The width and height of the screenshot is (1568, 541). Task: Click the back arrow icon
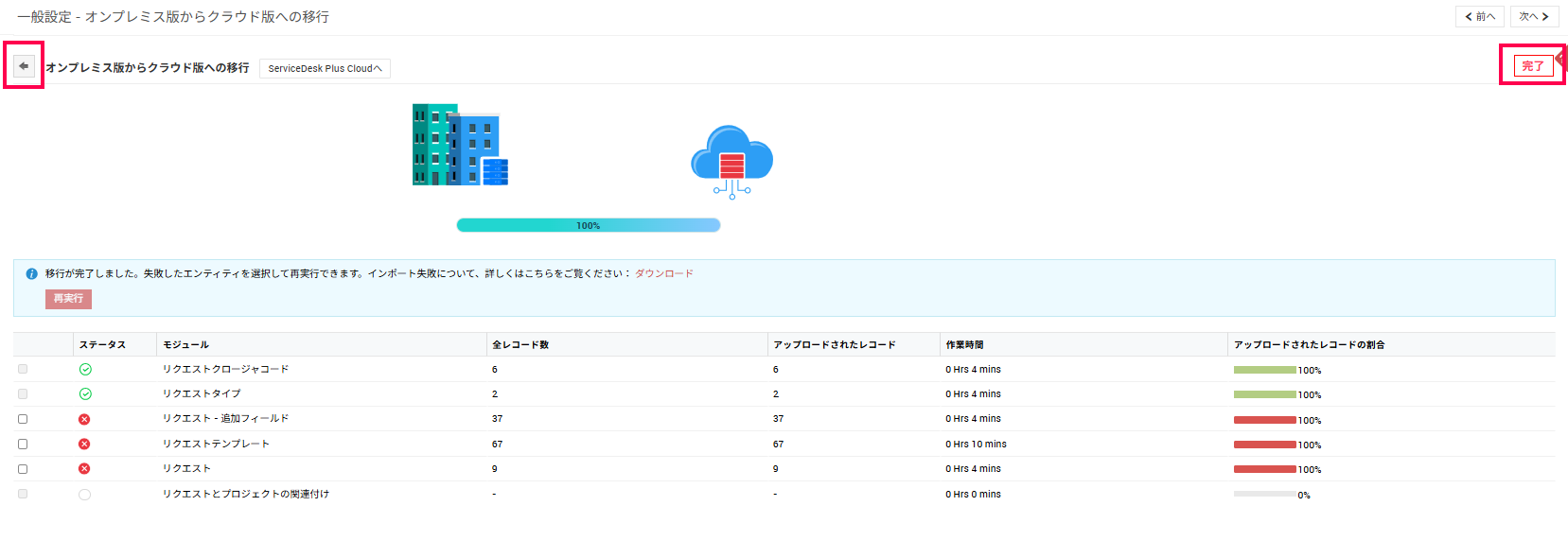[x=24, y=66]
